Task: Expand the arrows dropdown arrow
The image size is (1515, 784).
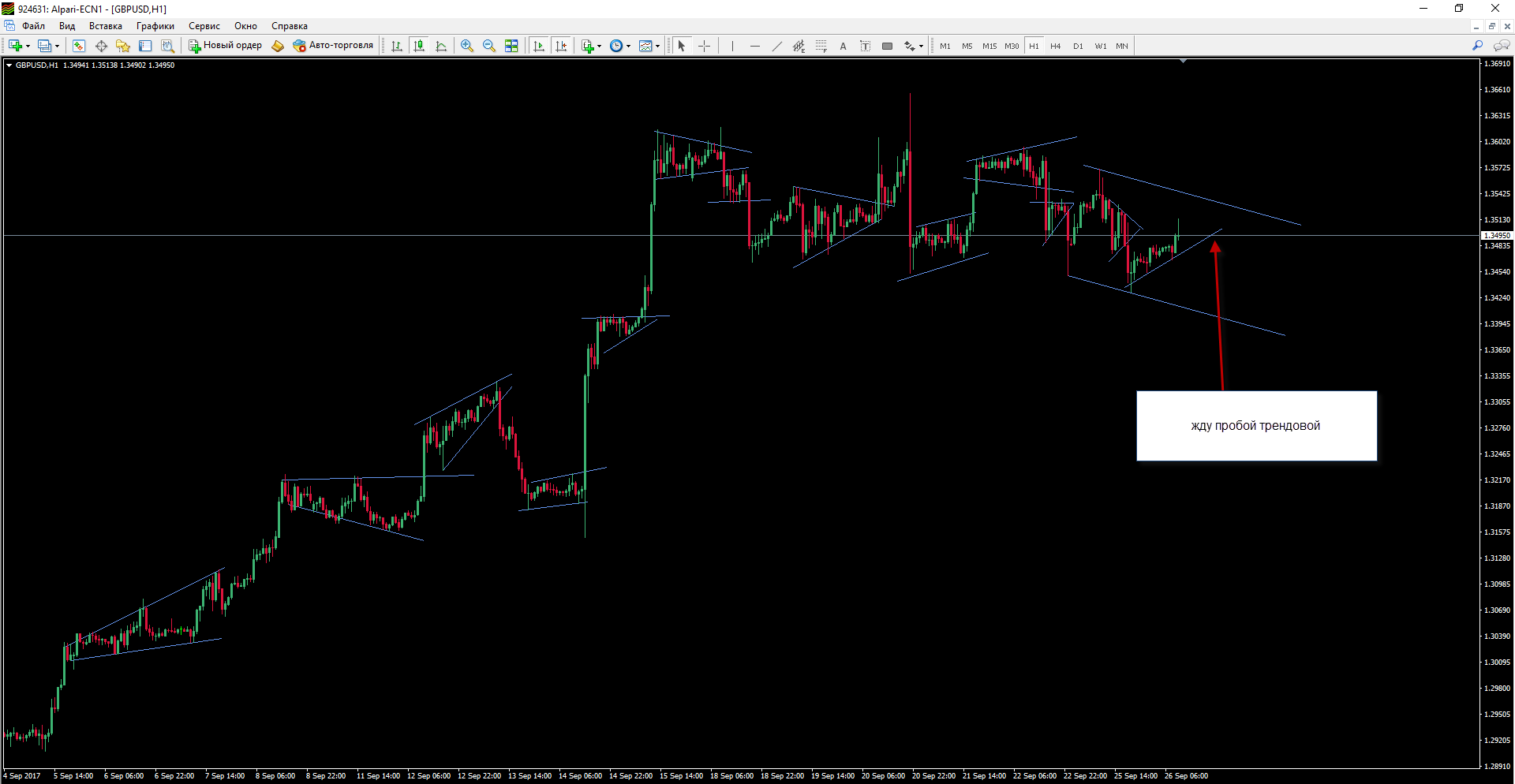Action: (x=921, y=46)
